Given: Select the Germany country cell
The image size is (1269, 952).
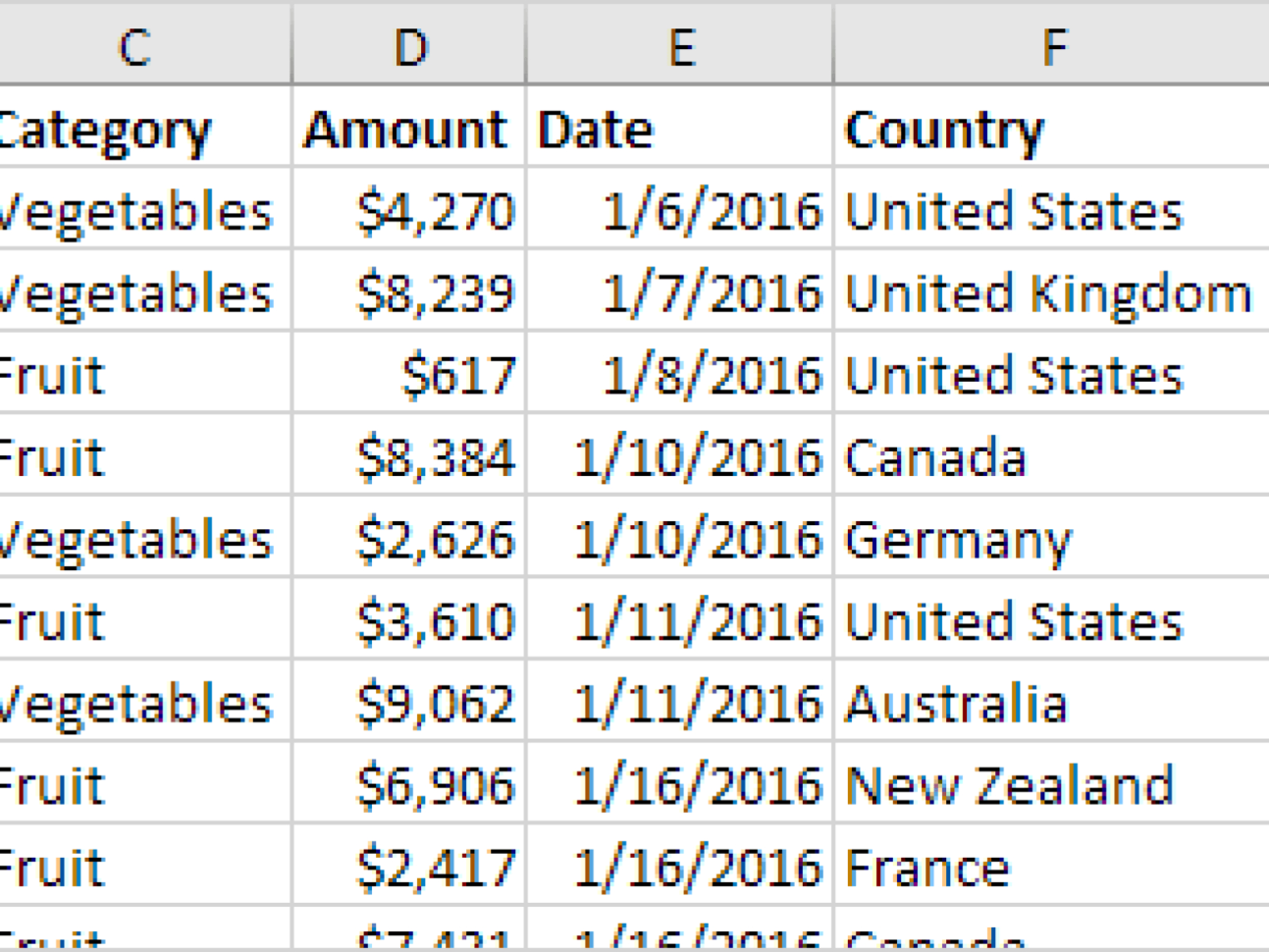Looking at the screenshot, I should (958, 540).
